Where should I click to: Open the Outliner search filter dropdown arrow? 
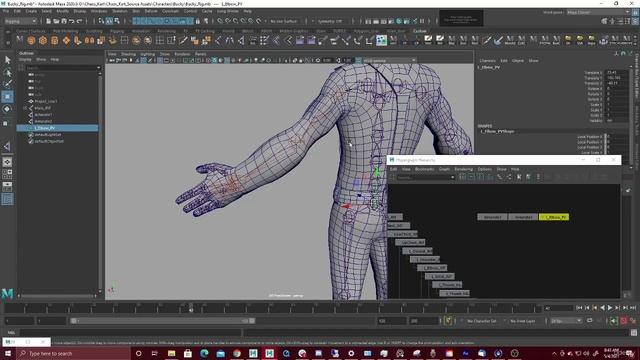[98, 68]
